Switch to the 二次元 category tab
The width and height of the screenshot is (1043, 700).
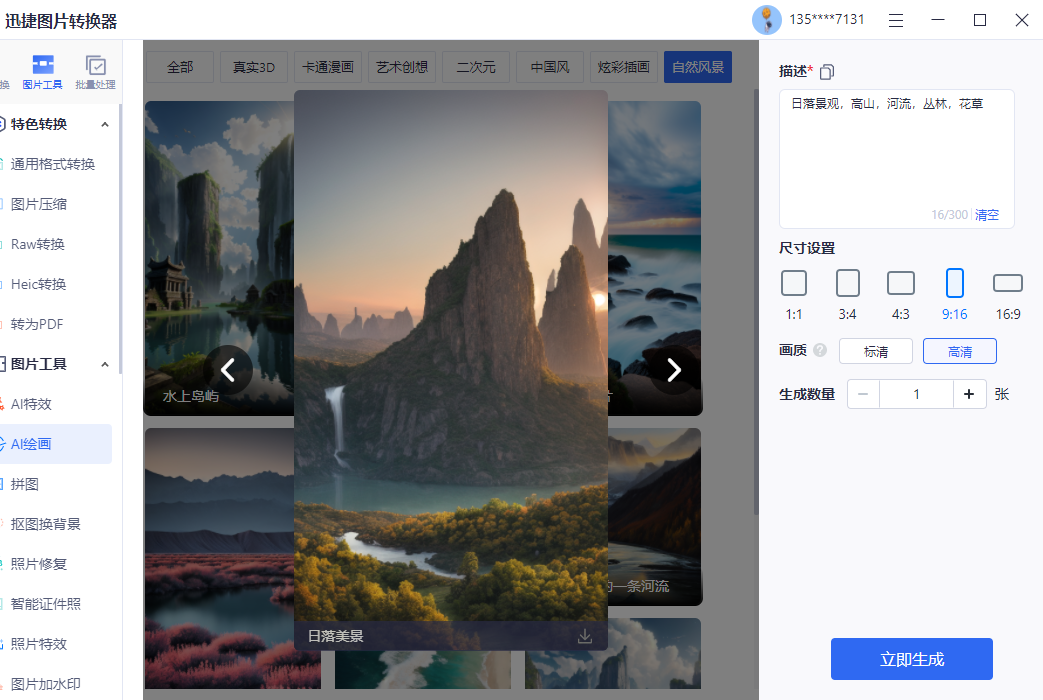pyautogui.click(x=475, y=67)
